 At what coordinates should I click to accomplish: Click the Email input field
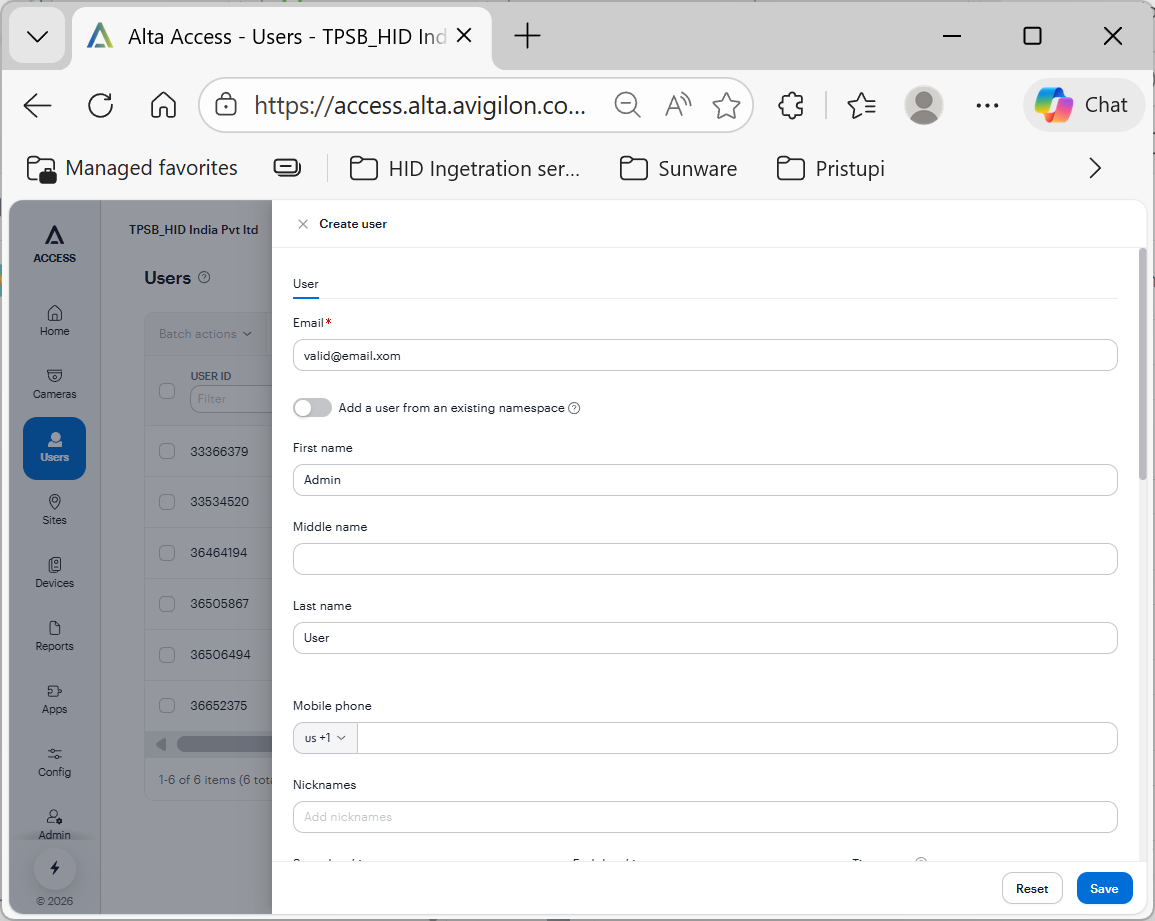pos(705,355)
